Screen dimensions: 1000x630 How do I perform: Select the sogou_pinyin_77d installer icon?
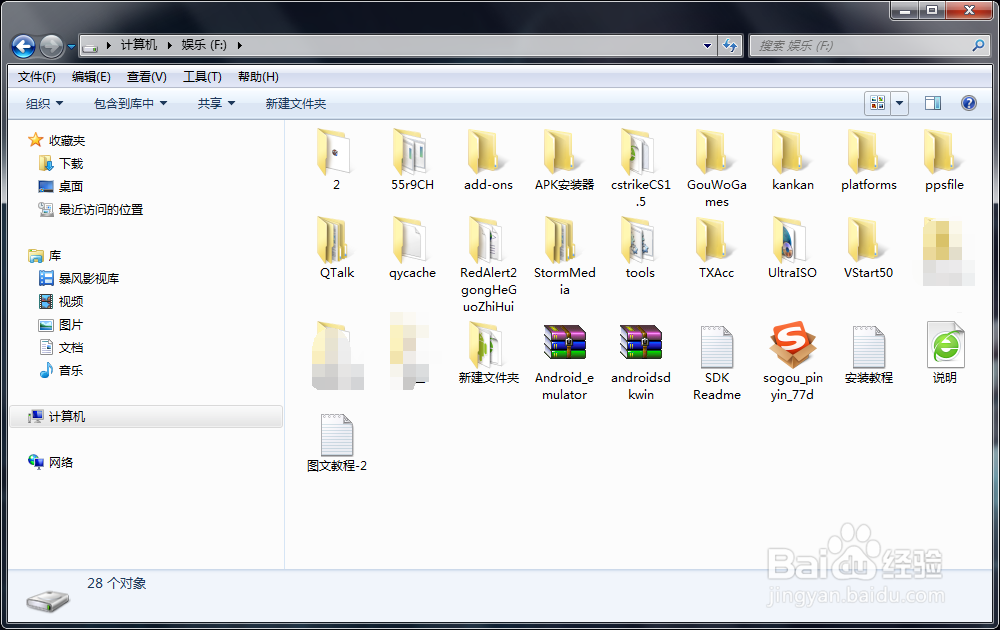point(792,345)
